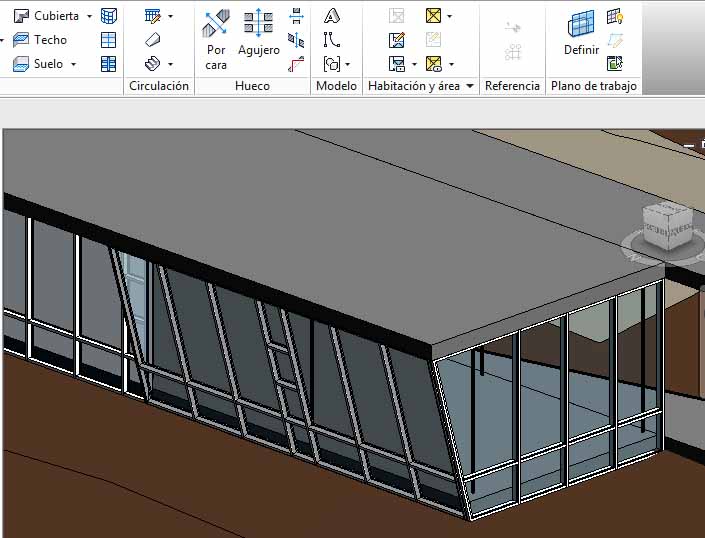Choose the ramp tool in Circulación
705x538 pixels.
tap(152, 40)
